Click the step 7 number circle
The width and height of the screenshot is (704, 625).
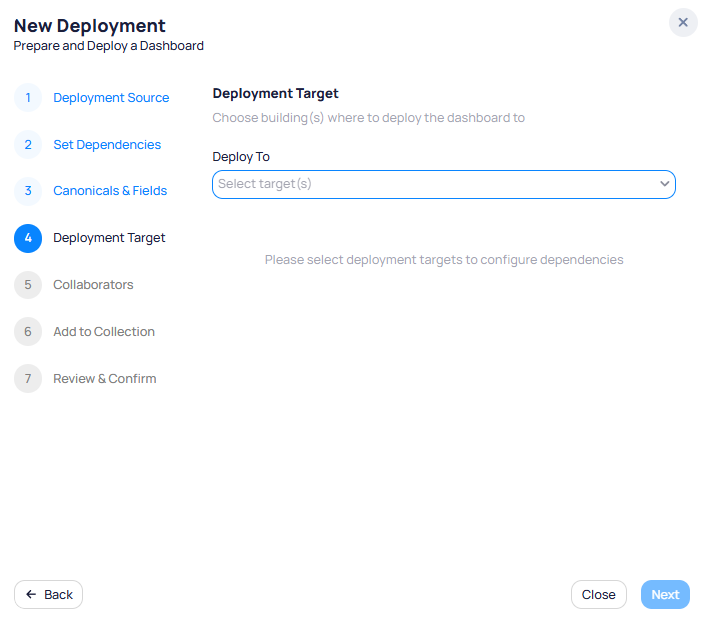pos(28,379)
